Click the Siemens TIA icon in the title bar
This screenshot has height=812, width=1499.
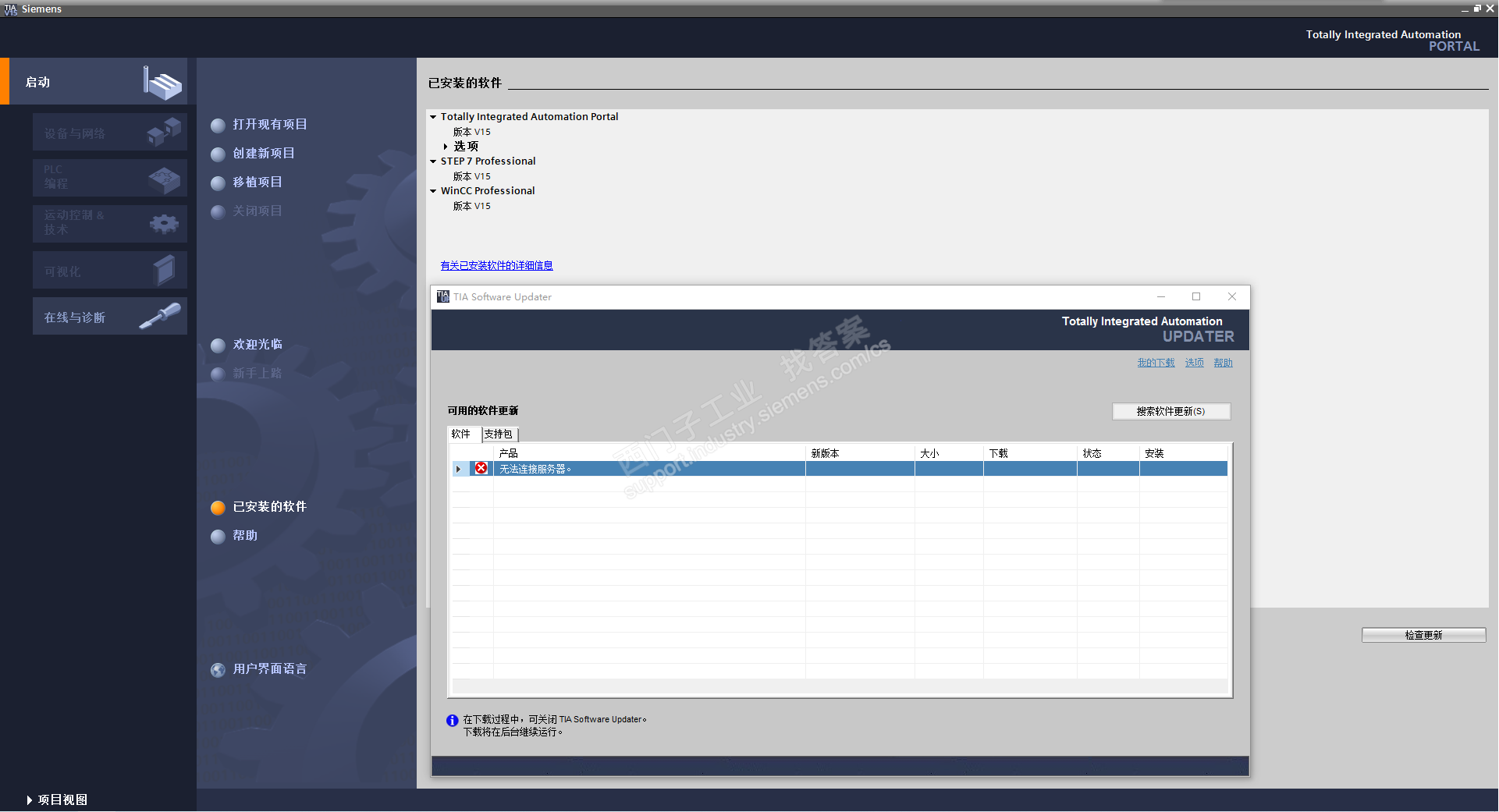[10, 9]
